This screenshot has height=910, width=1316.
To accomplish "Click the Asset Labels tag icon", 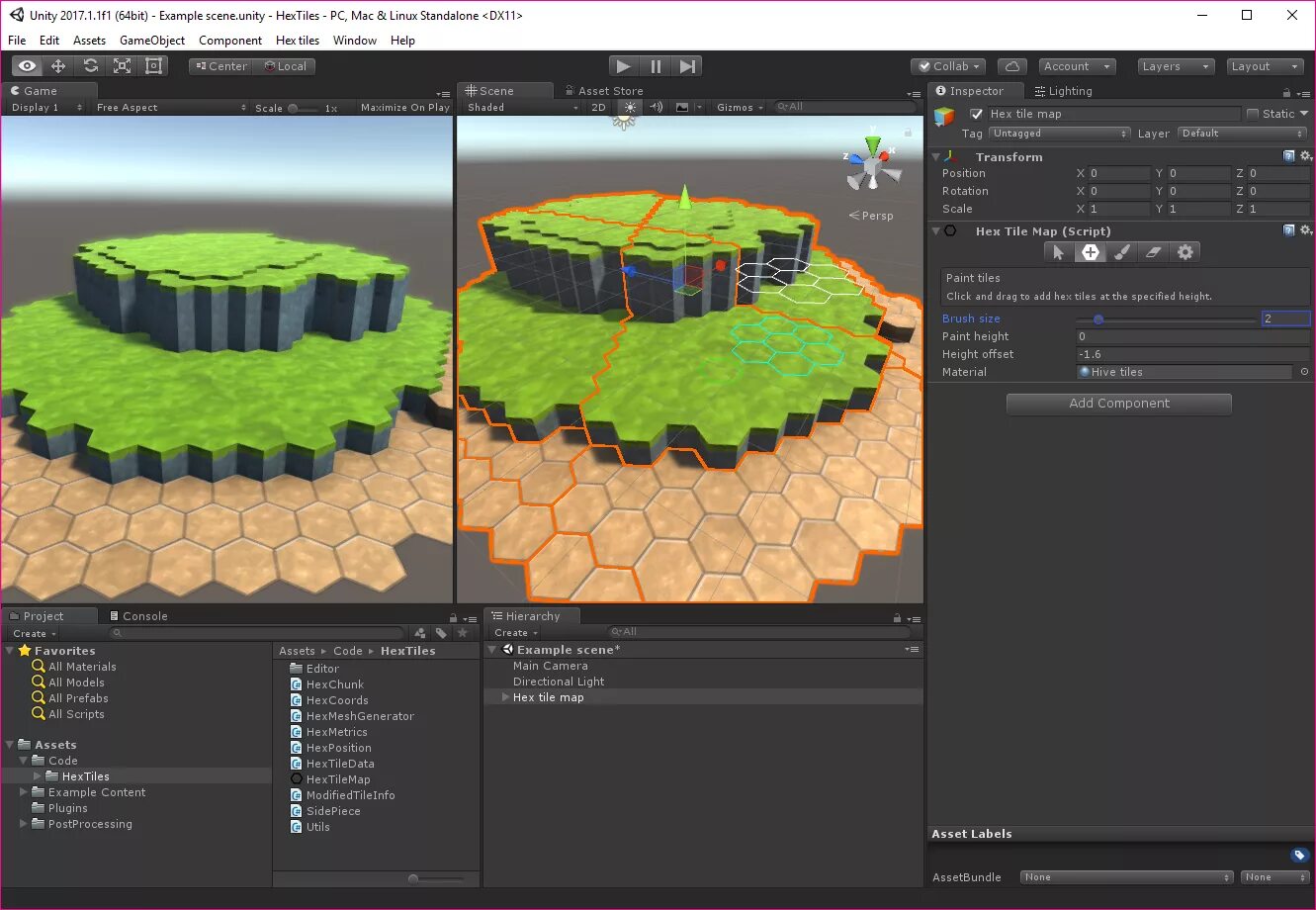I will pyautogui.click(x=1300, y=855).
